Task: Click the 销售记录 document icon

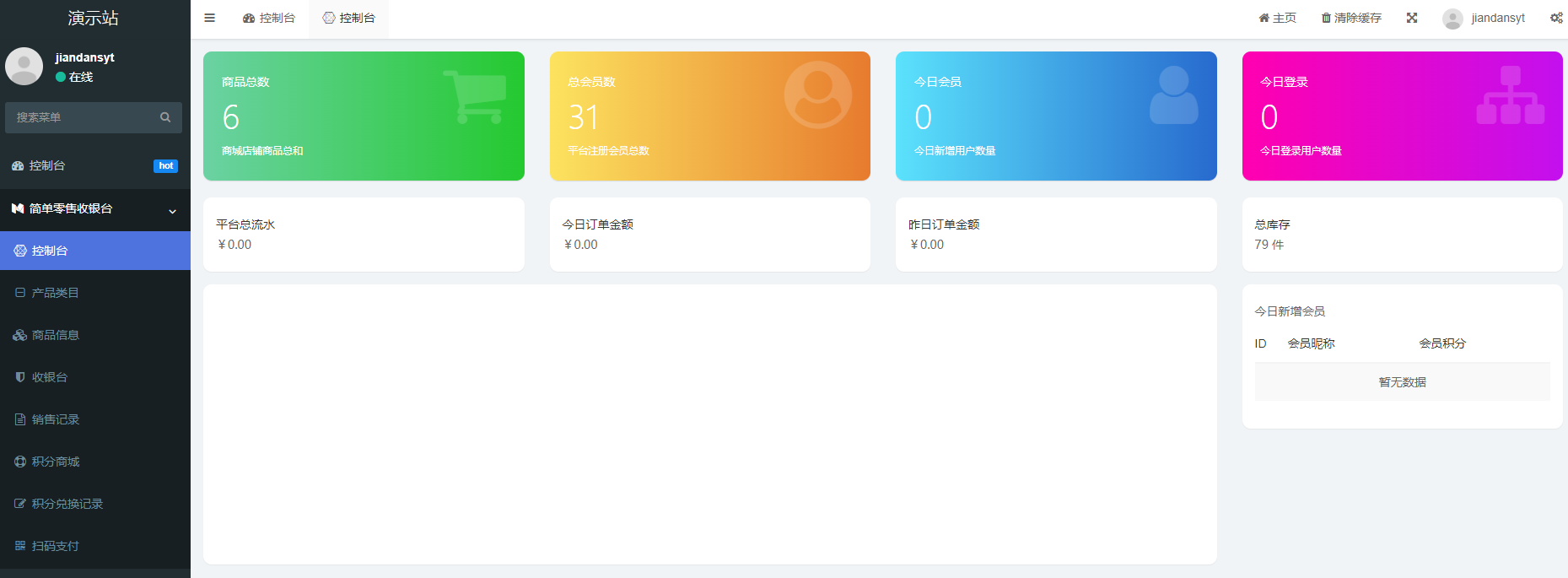Action: coord(20,419)
